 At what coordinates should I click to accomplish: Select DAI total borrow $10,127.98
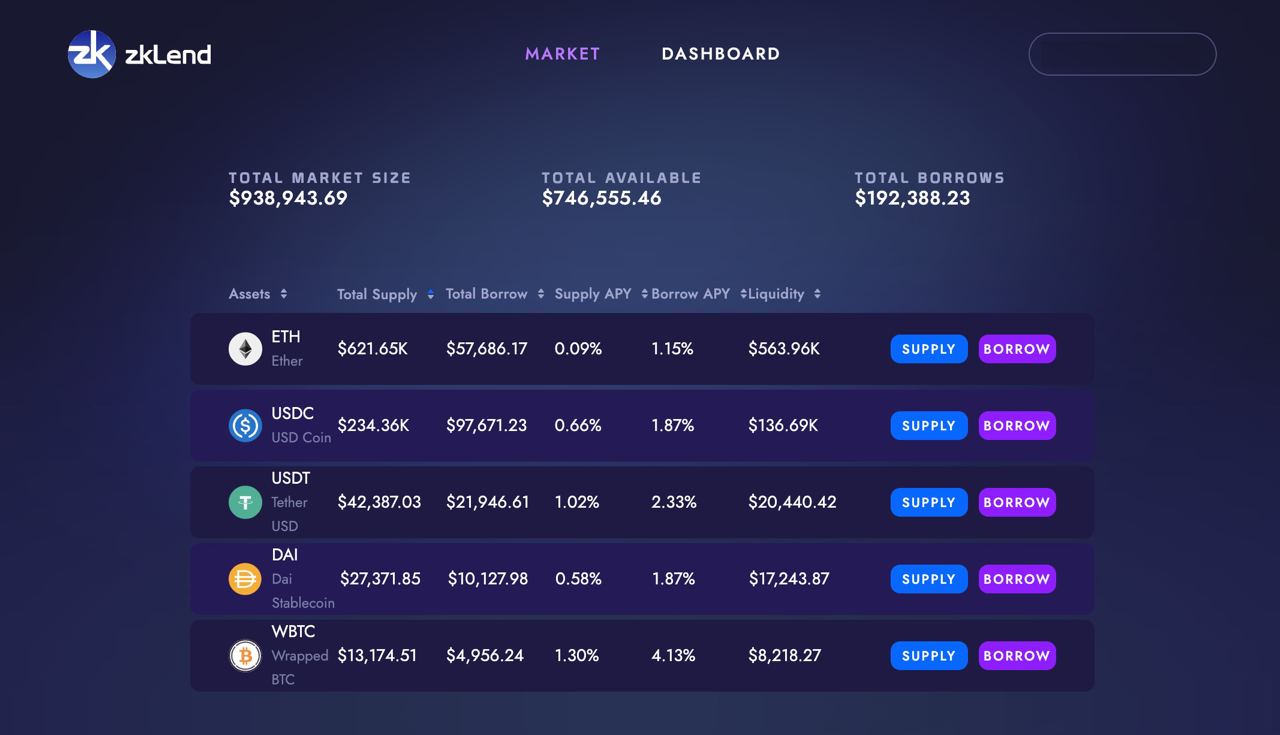pos(488,578)
